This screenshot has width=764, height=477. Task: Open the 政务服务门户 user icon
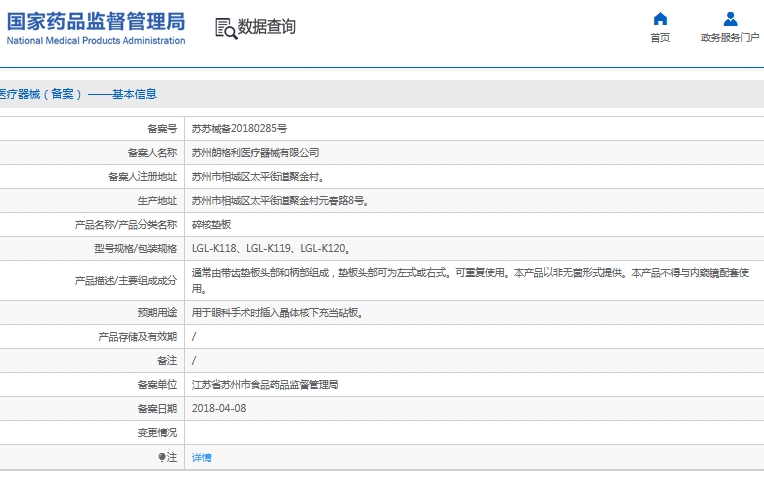pyautogui.click(x=730, y=19)
